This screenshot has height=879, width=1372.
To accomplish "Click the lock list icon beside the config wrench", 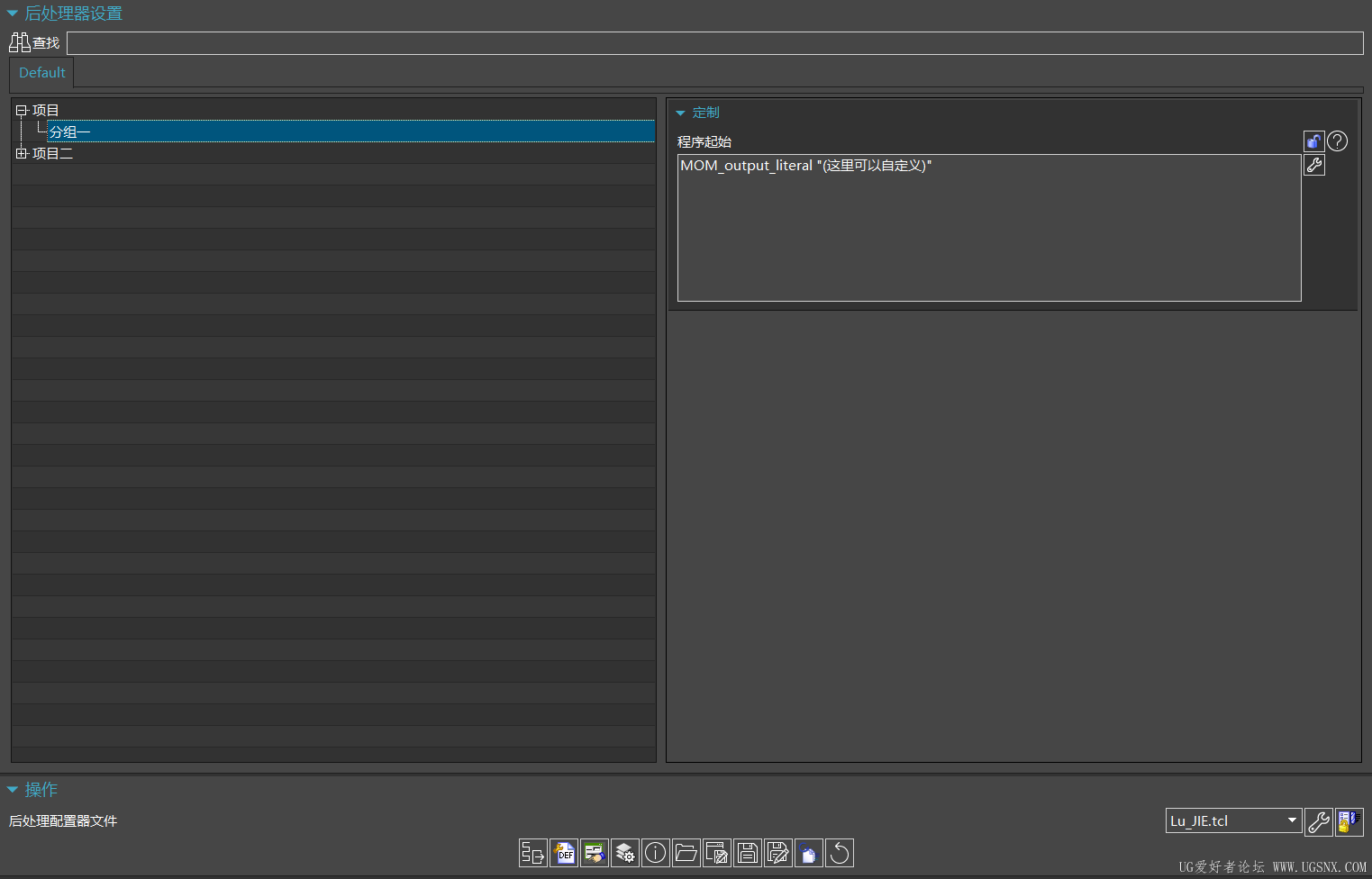I will pos(1349,821).
